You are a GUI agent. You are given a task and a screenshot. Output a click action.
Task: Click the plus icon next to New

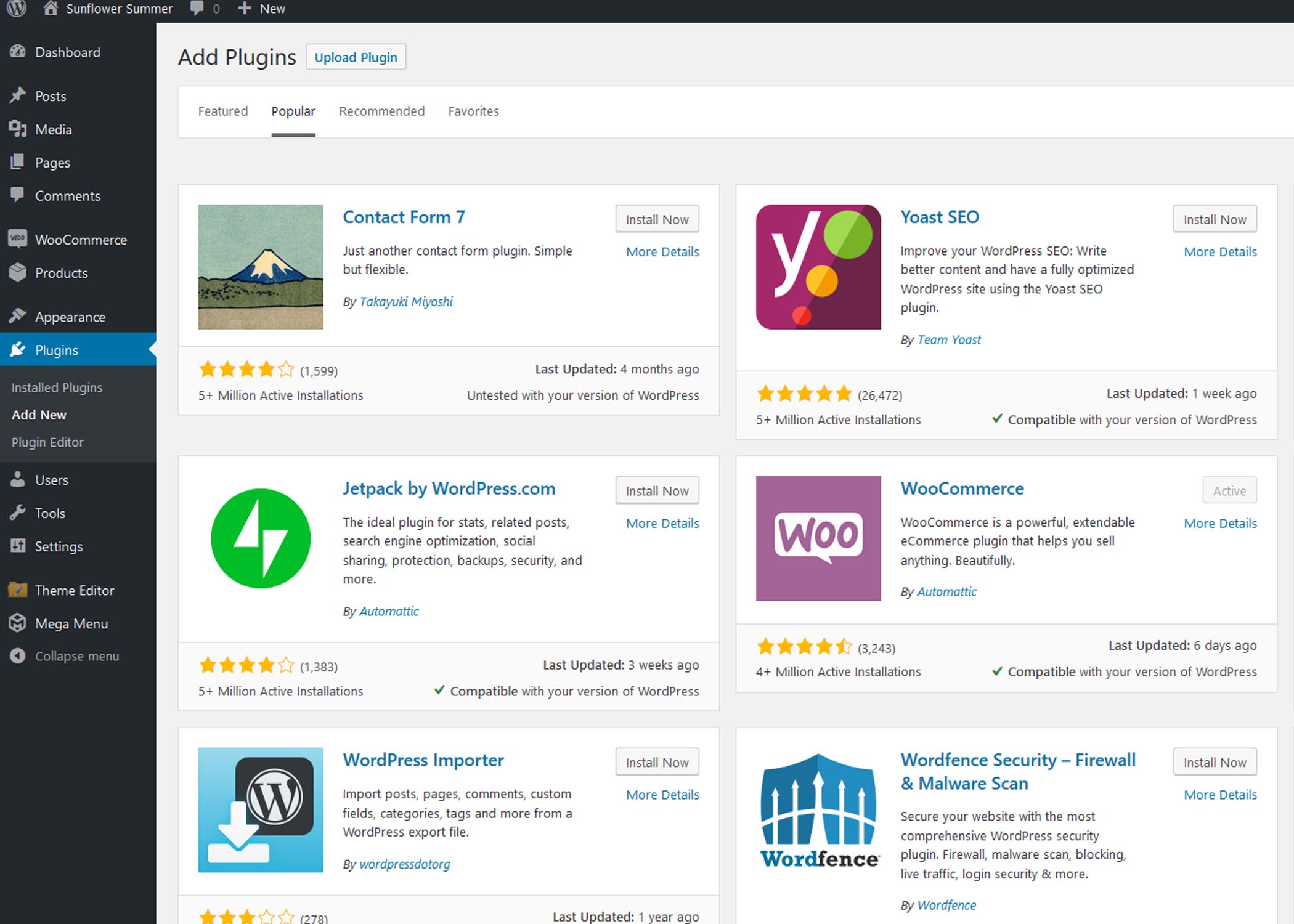pyautogui.click(x=245, y=8)
